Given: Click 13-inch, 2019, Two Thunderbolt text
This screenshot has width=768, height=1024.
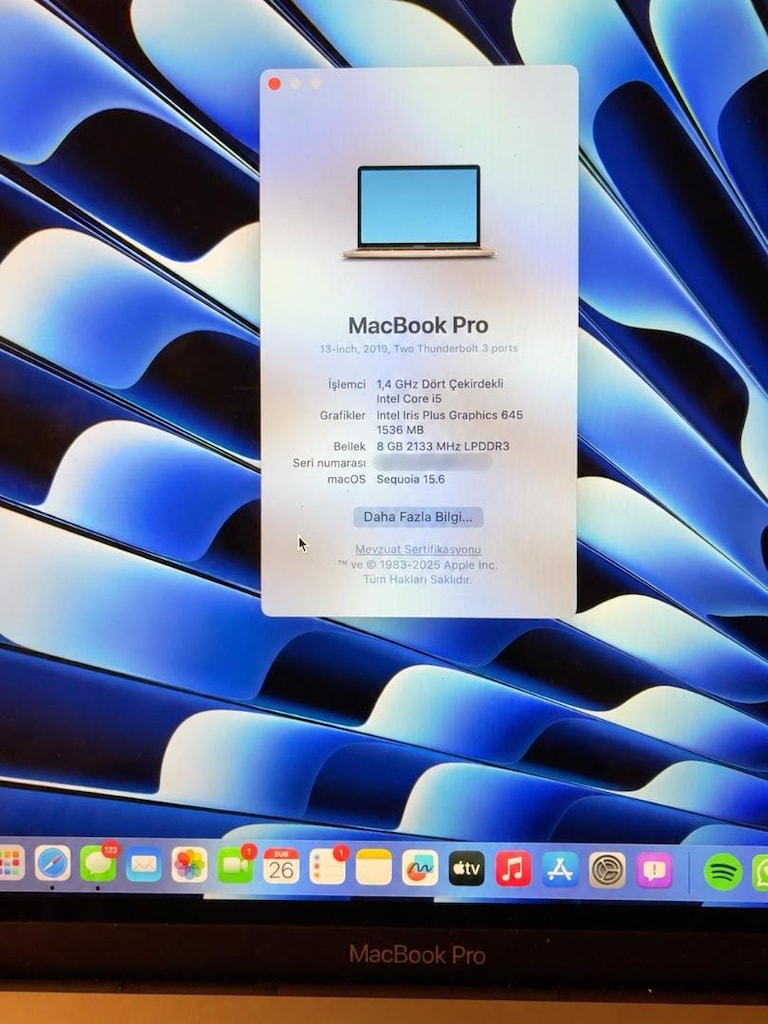Looking at the screenshot, I should point(419,349).
